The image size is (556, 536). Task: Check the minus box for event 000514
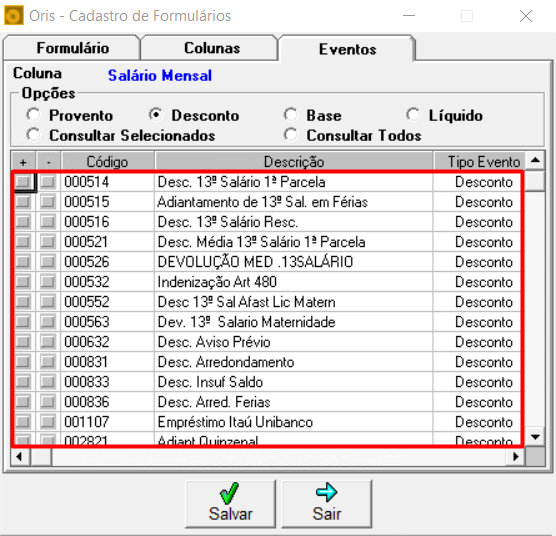tap(48, 182)
